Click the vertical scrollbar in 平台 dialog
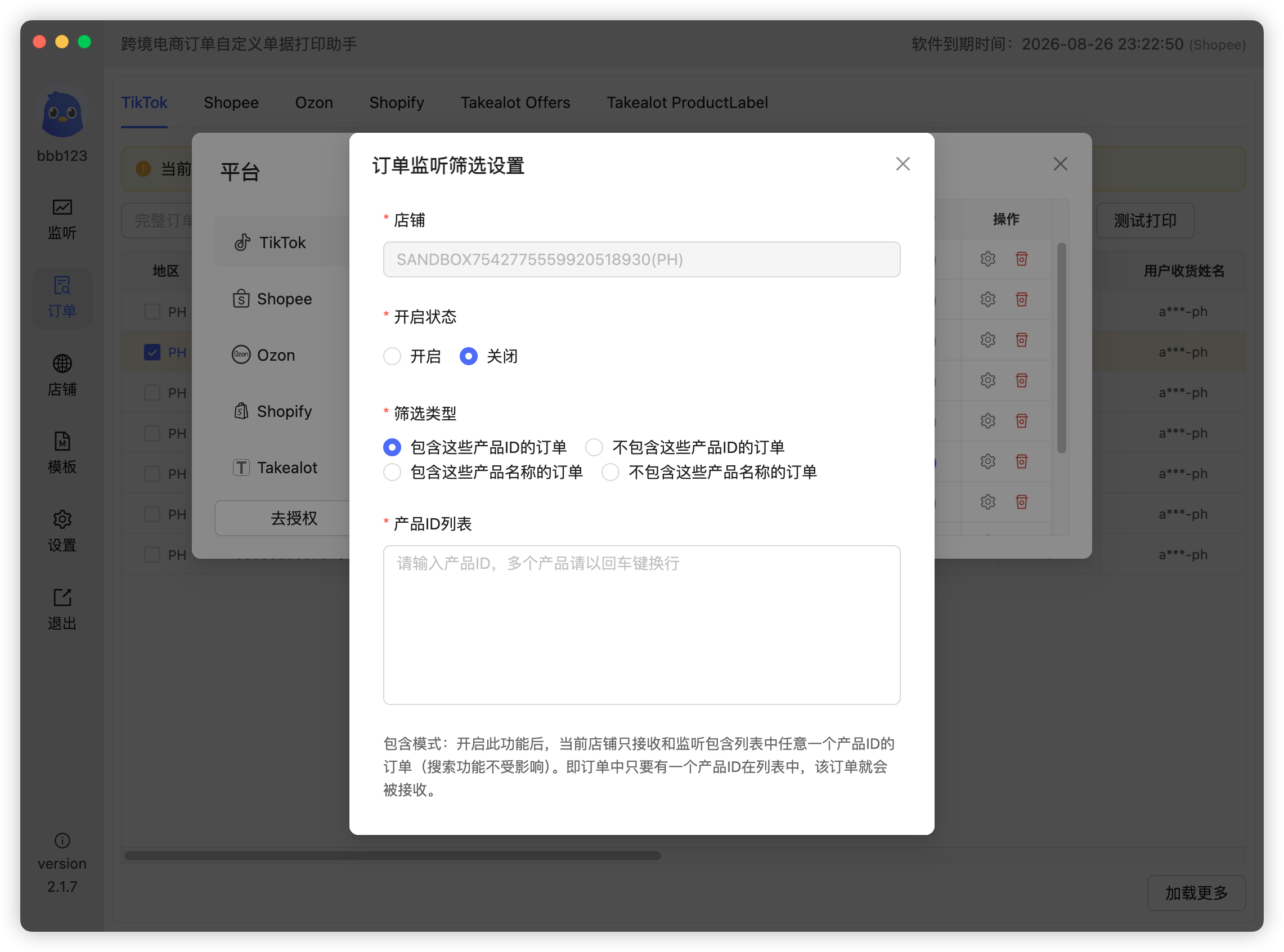 pyautogui.click(x=1061, y=348)
